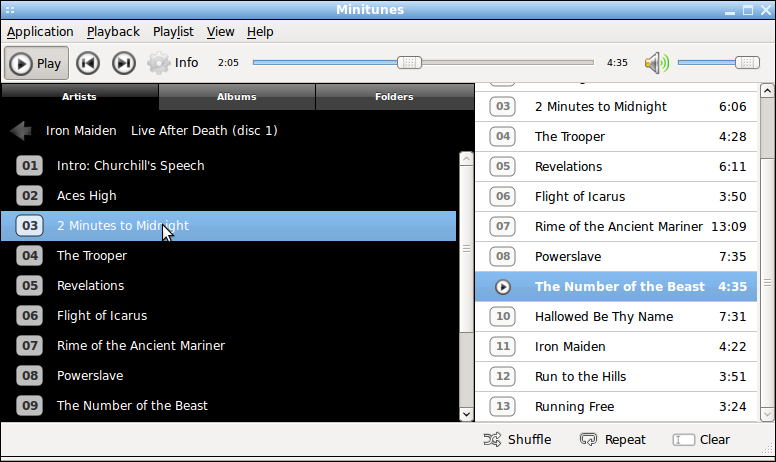
Task: Click album list scrollbar up arrow
Action: point(466,158)
